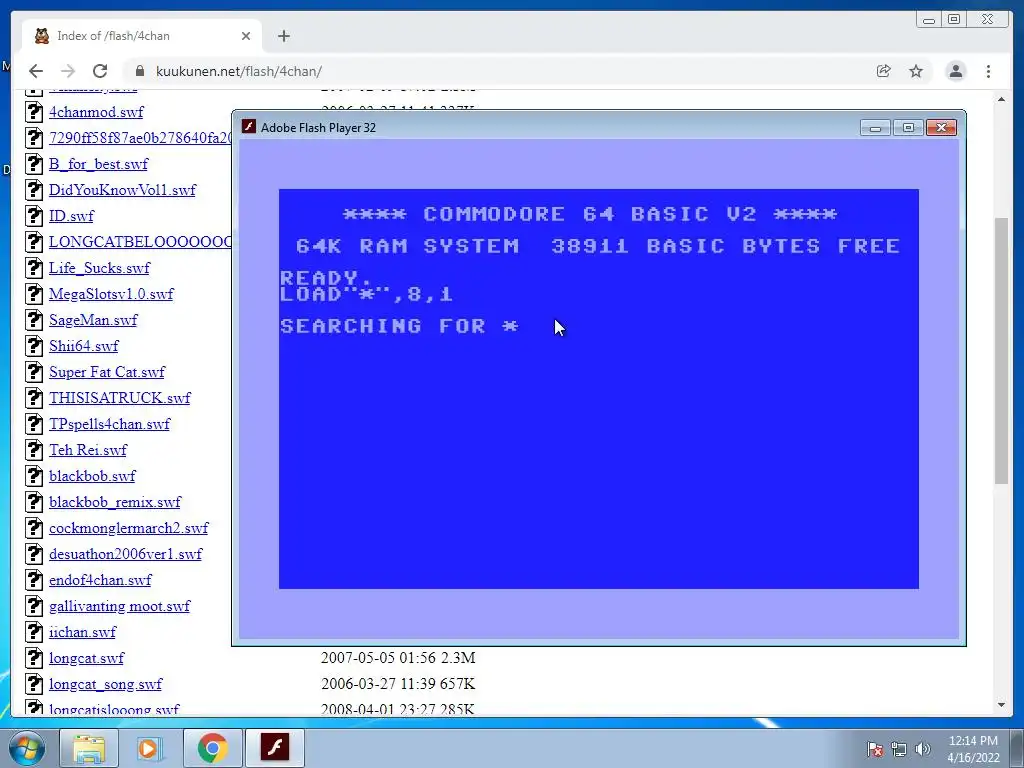Click the '2007-05-05 01:56 2.3M' entry
Screen dimensions: 1024x768
click(x=398, y=658)
